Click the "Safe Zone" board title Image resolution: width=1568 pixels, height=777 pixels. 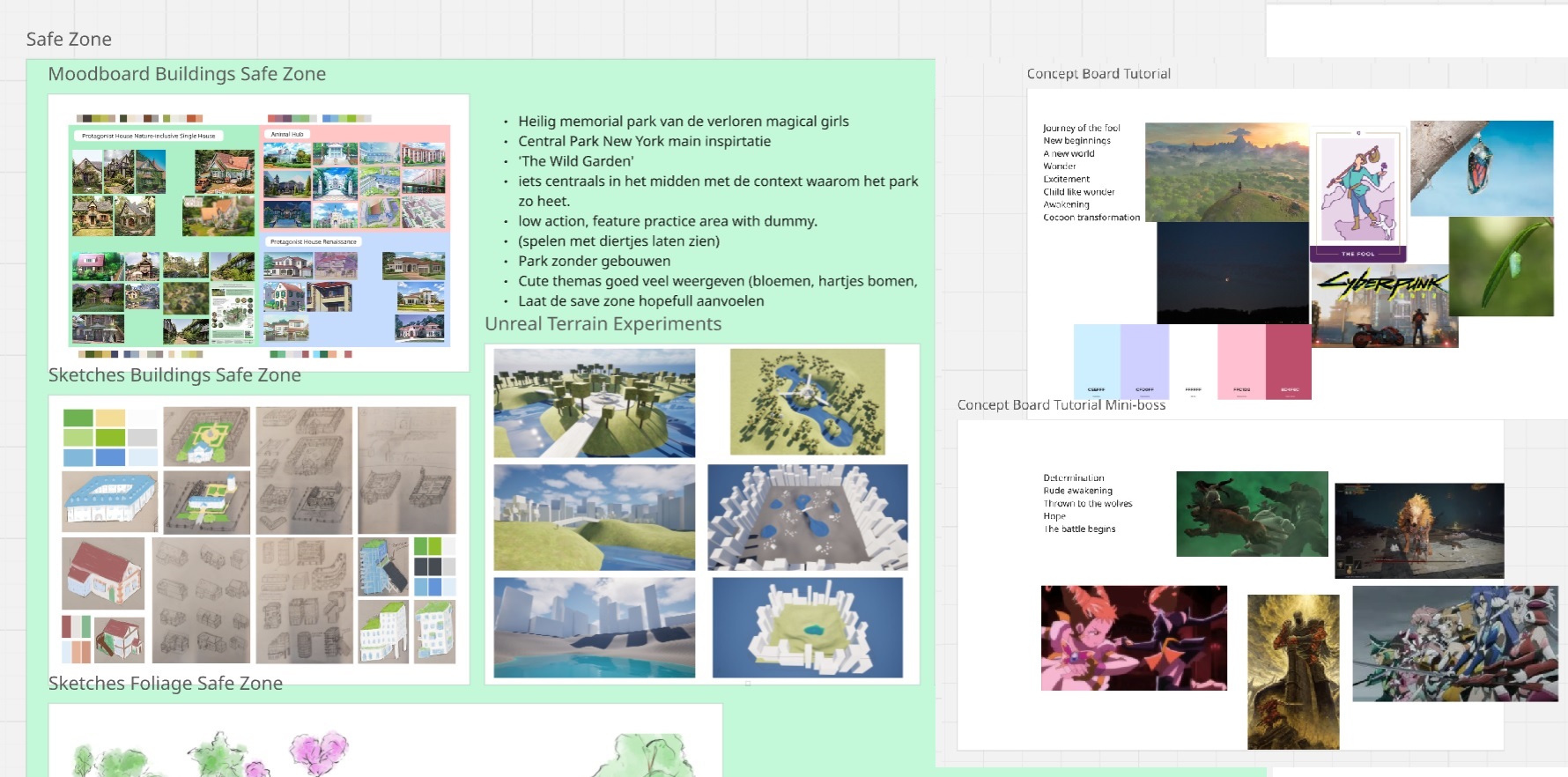tap(69, 40)
